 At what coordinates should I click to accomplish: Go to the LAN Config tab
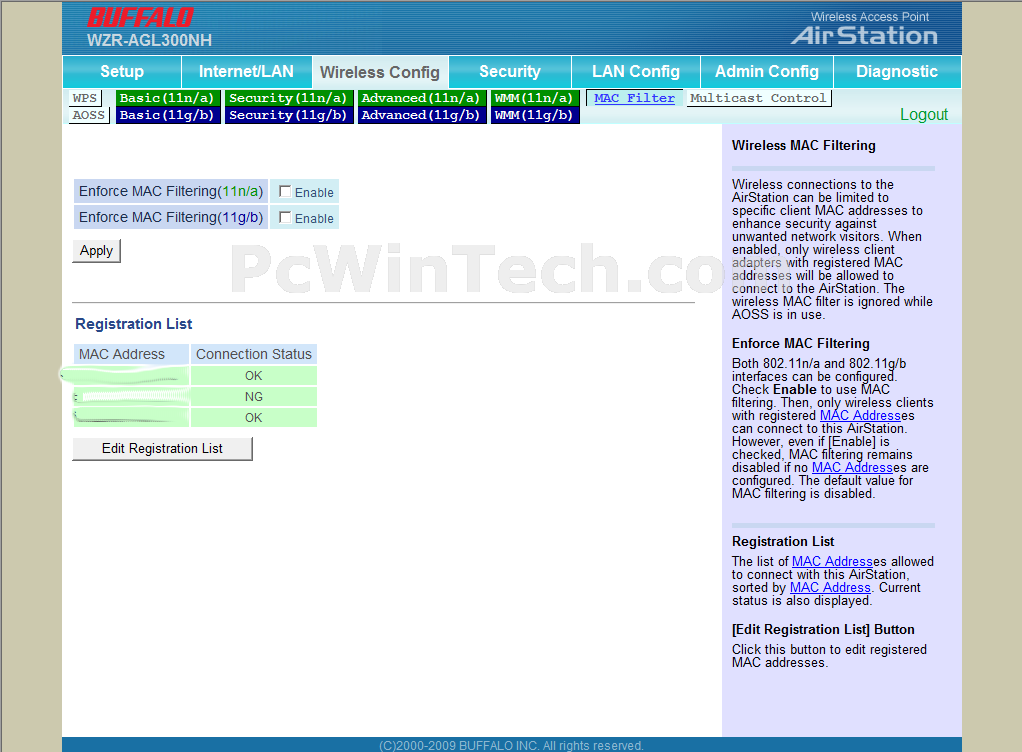pyautogui.click(x=635, y=72)
